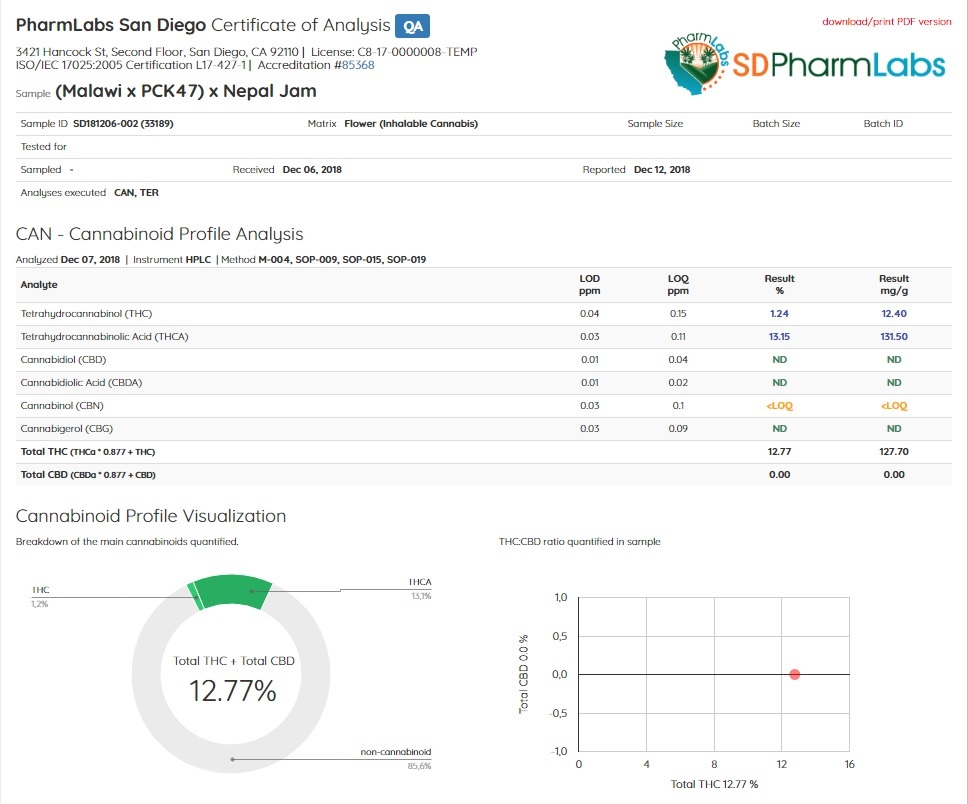Screen dimensions: 968x804
Task: Click Cannabigerol (CBG) row label
Action: (67, 429)
